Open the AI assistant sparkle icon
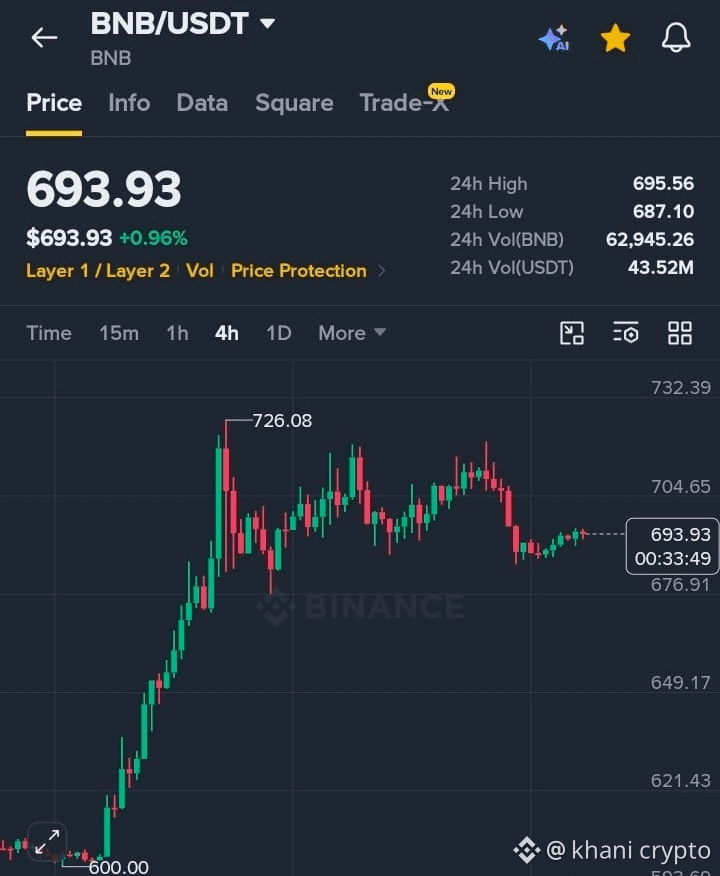720x876 pixels. [x=554, y=38]
